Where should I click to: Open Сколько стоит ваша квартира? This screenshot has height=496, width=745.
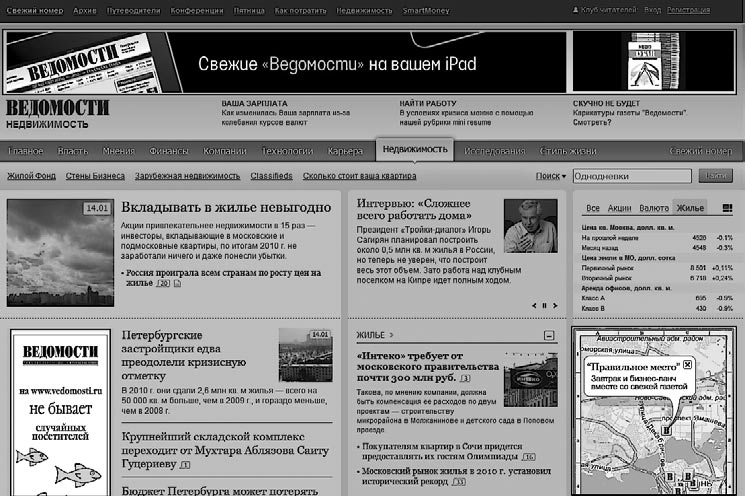coord(360,176)
